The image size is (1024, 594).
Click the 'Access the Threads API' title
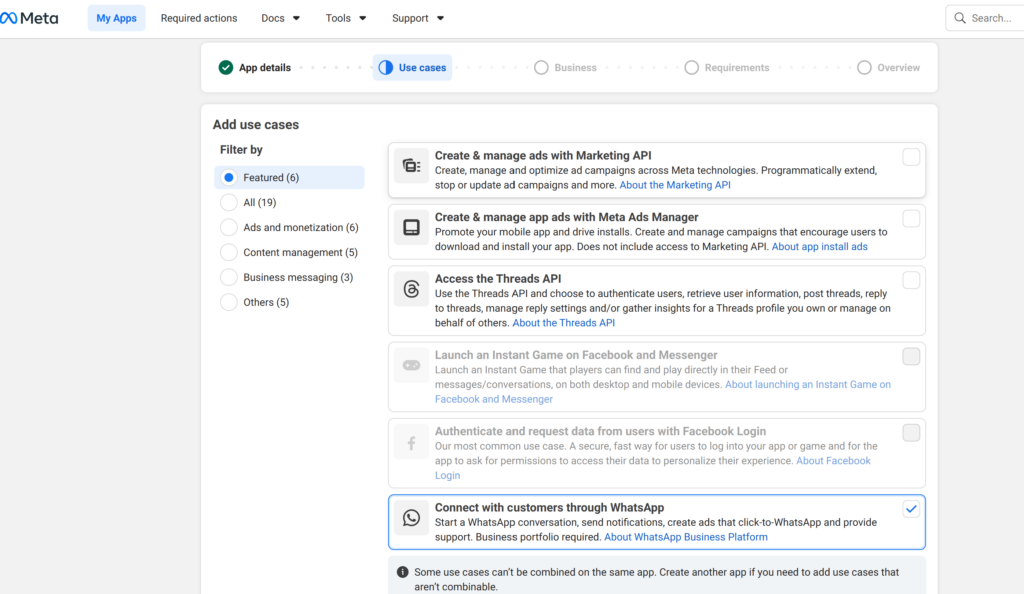[x=498, y=279]
